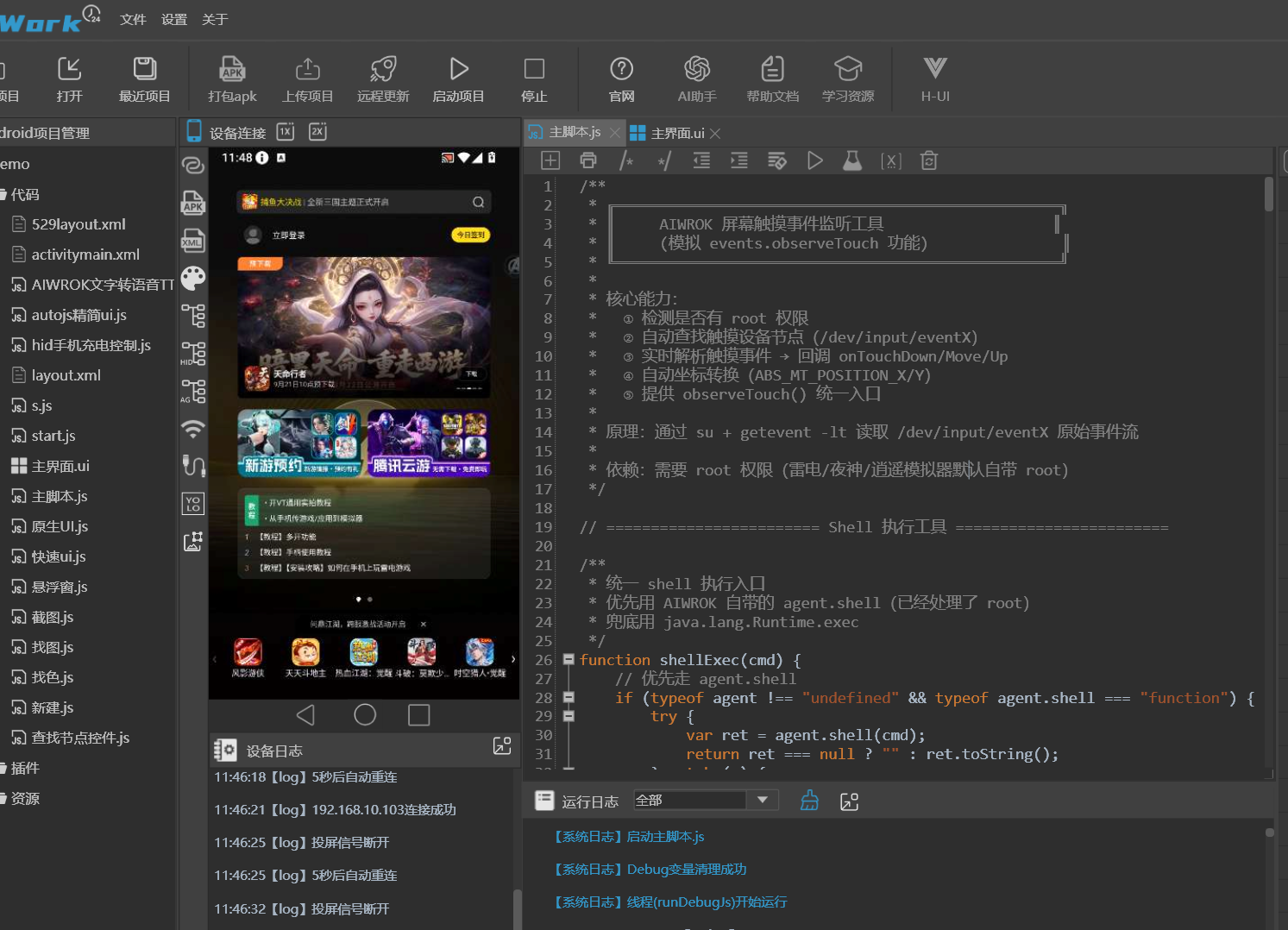Close the 主界面.ui tab
This screenshot has height=930, width=1288.
(x=715, y=133)
